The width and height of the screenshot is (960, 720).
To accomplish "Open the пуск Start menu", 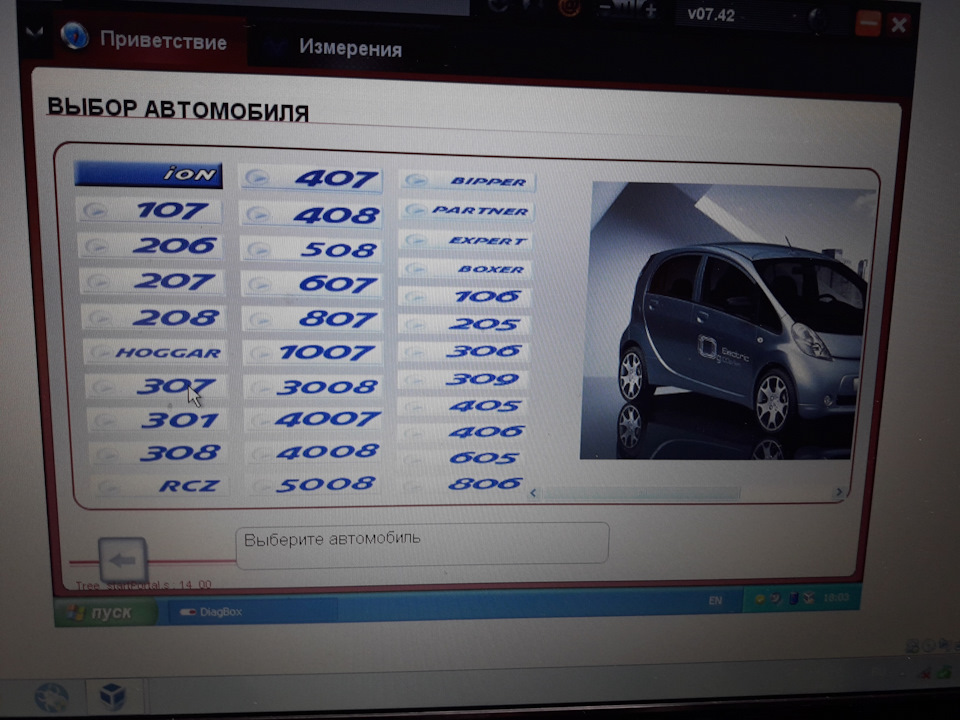I will pyautogui.click(x=105, y=612).
